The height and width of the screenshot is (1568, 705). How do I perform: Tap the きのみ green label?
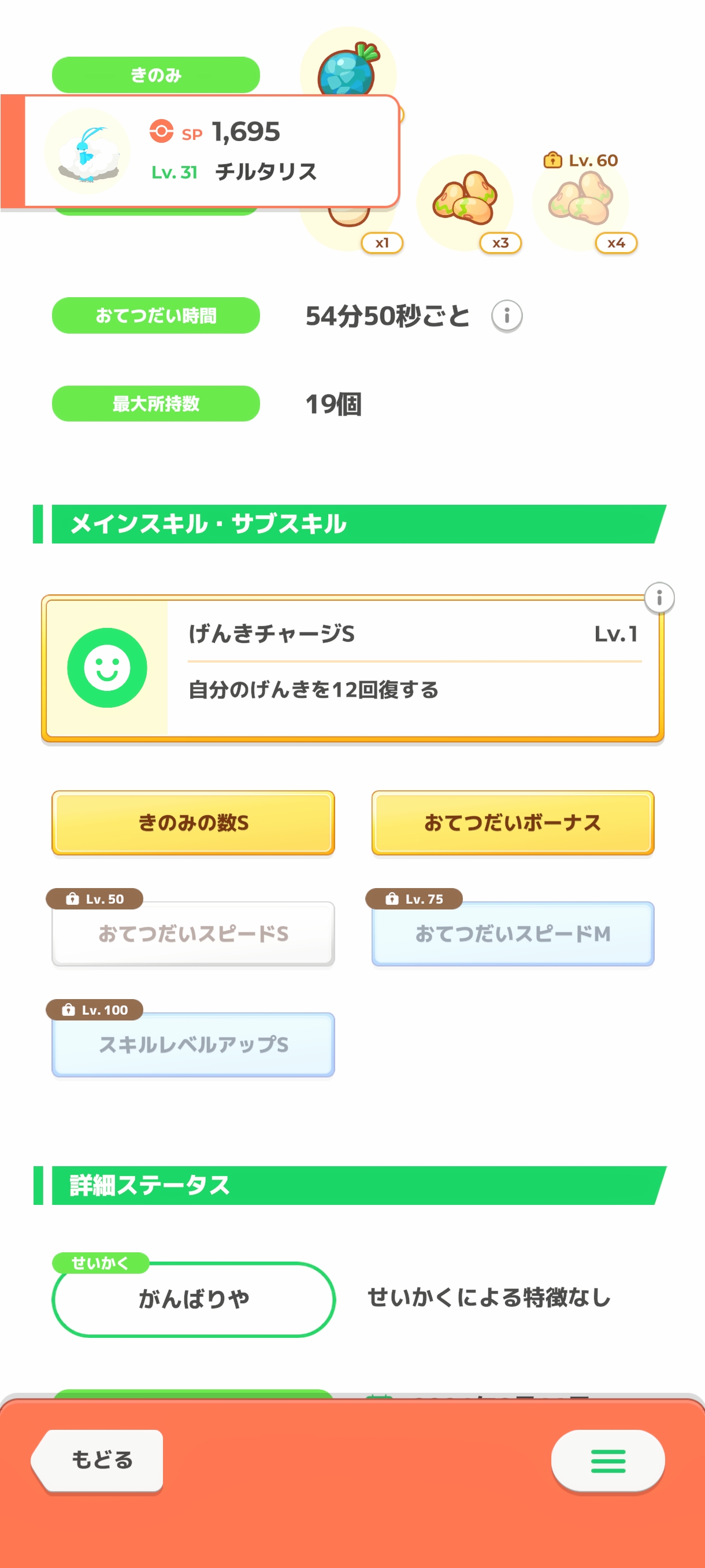tap(155, 75)
